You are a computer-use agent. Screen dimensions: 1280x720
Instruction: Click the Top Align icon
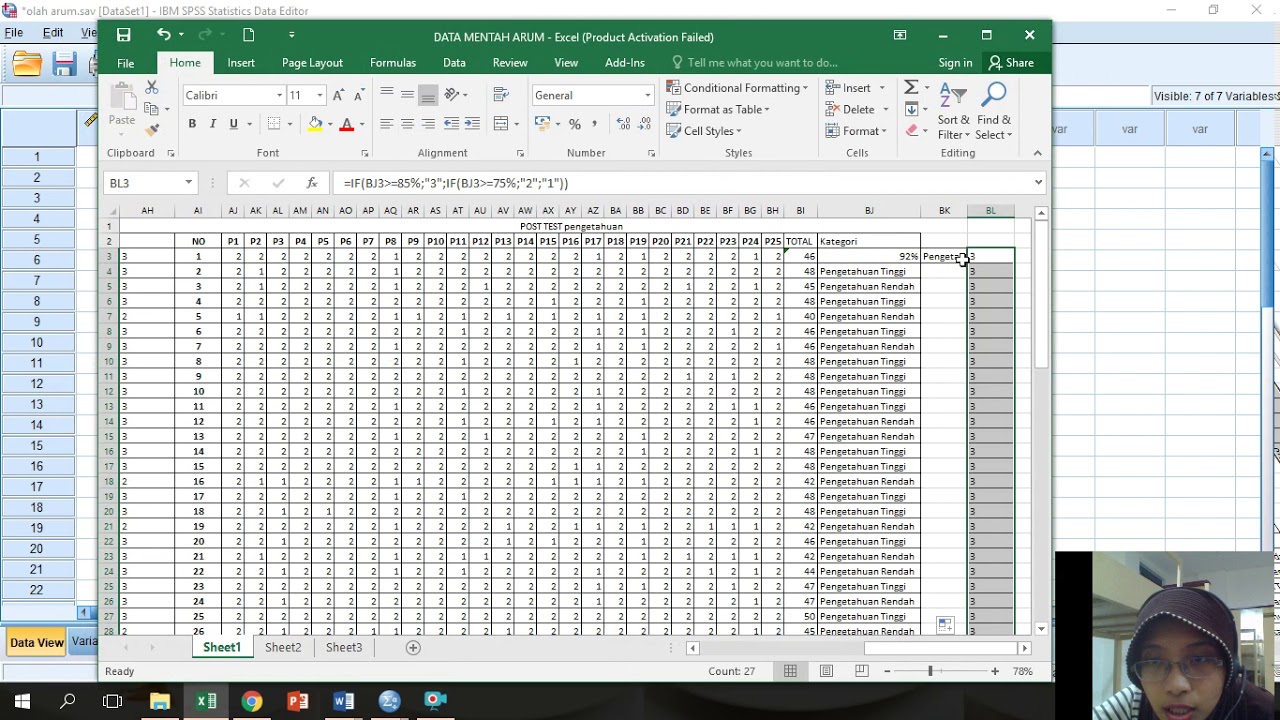click(386, 95)
